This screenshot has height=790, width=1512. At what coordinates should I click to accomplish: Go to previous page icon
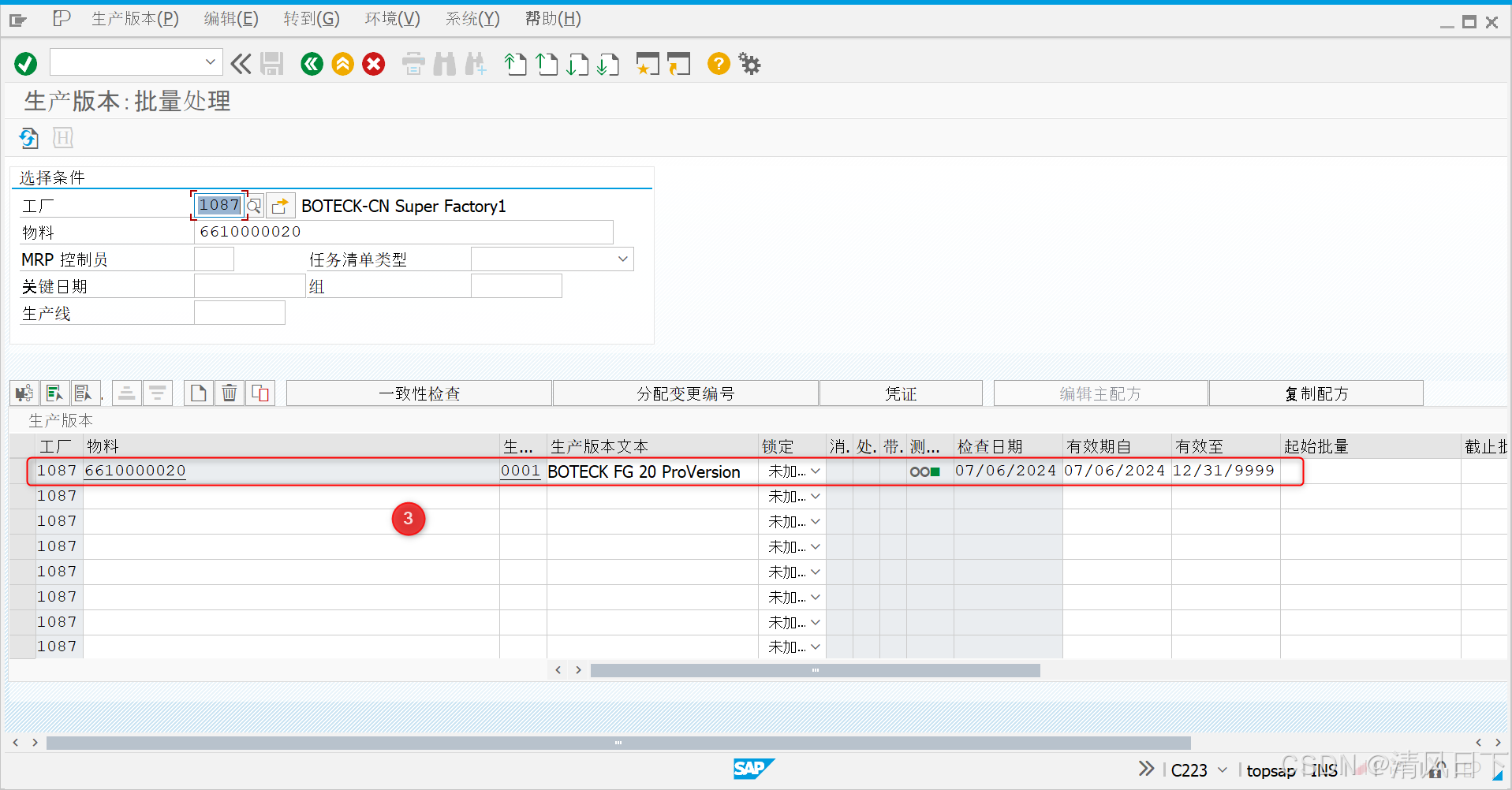pos(547,64)
